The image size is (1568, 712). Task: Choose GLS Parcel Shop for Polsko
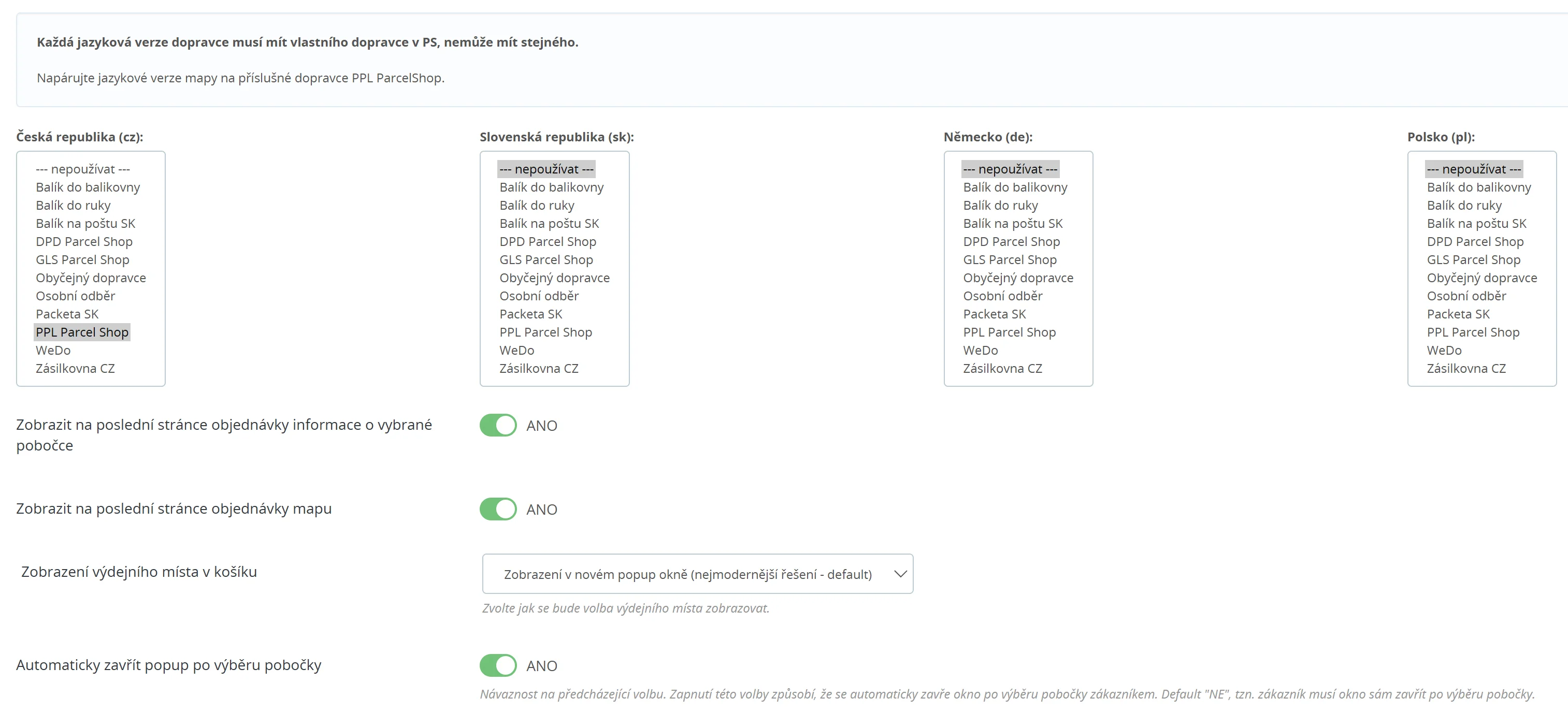[x=1473, y=260]
